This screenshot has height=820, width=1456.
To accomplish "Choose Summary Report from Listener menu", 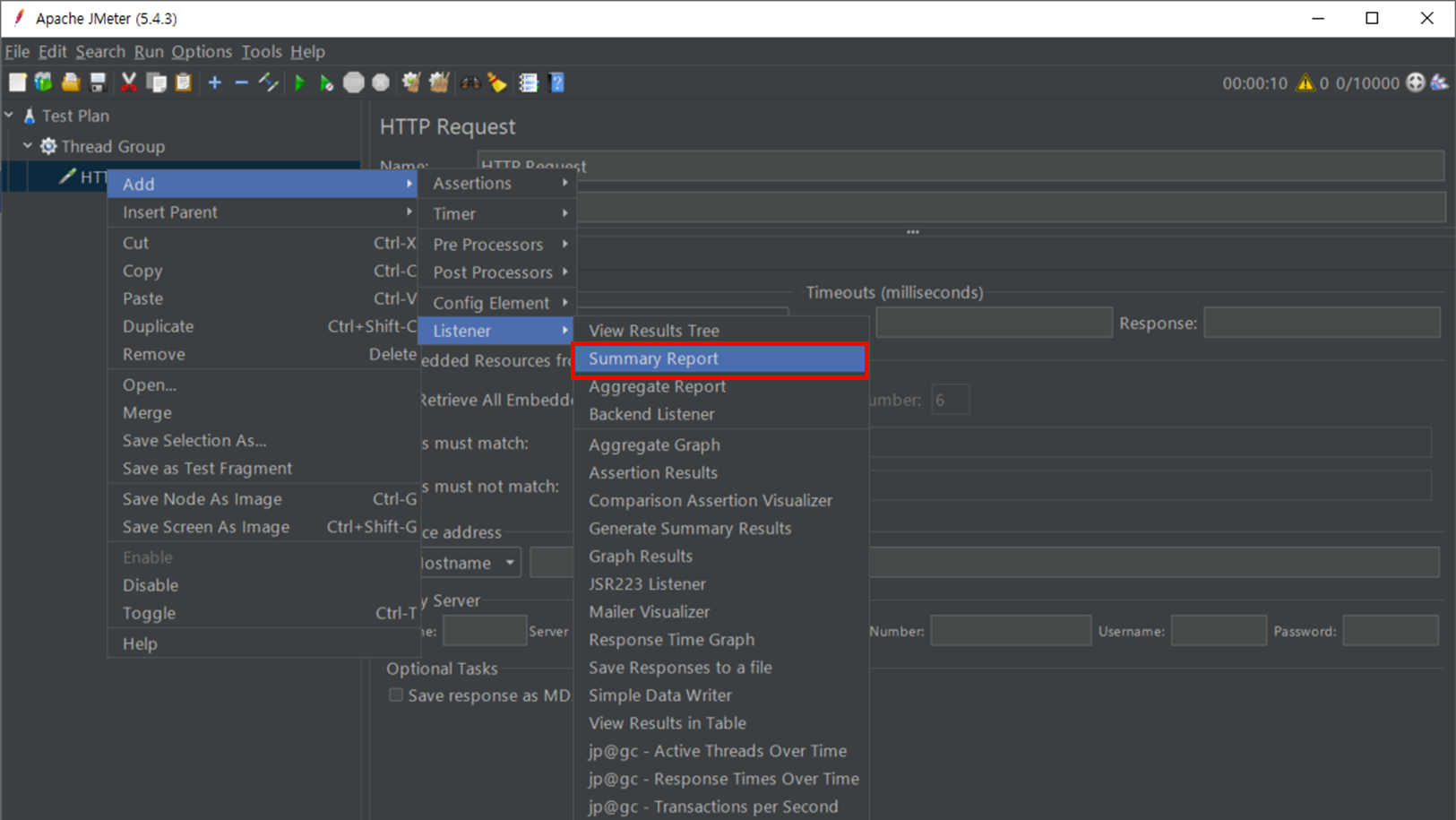I will (720, 358).
